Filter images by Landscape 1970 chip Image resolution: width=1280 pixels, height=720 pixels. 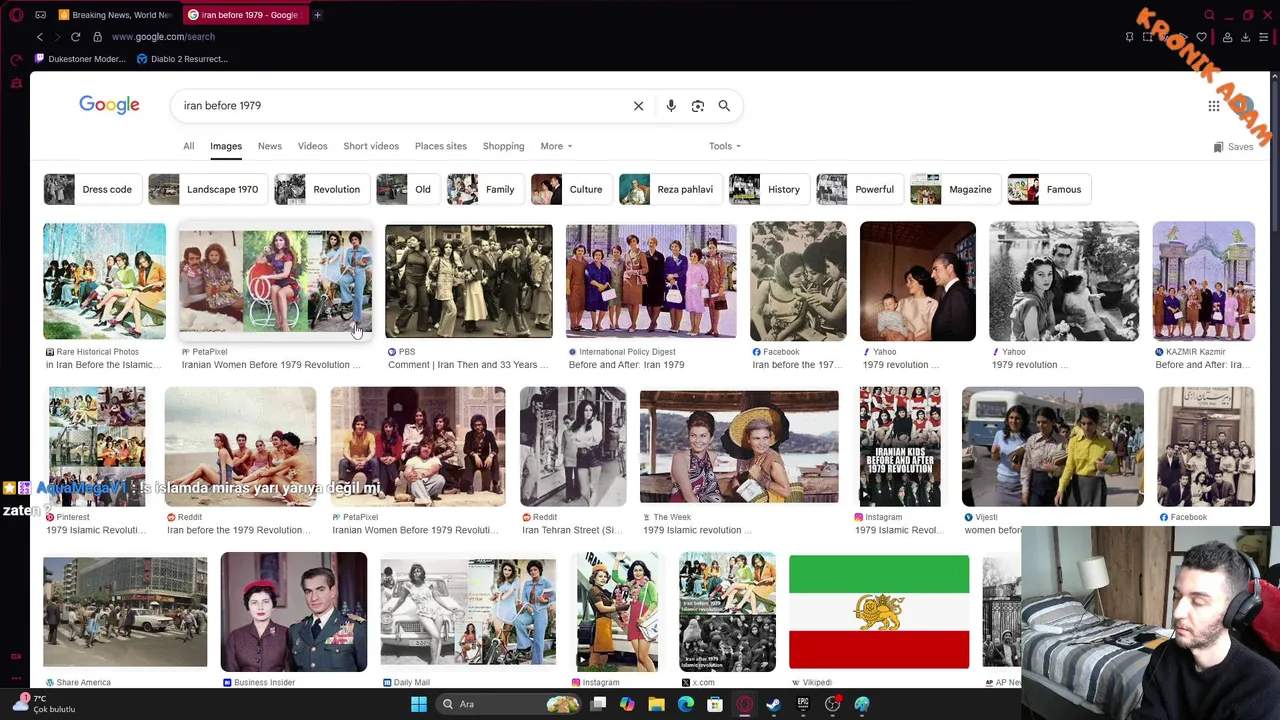click(x=206, y=189)
